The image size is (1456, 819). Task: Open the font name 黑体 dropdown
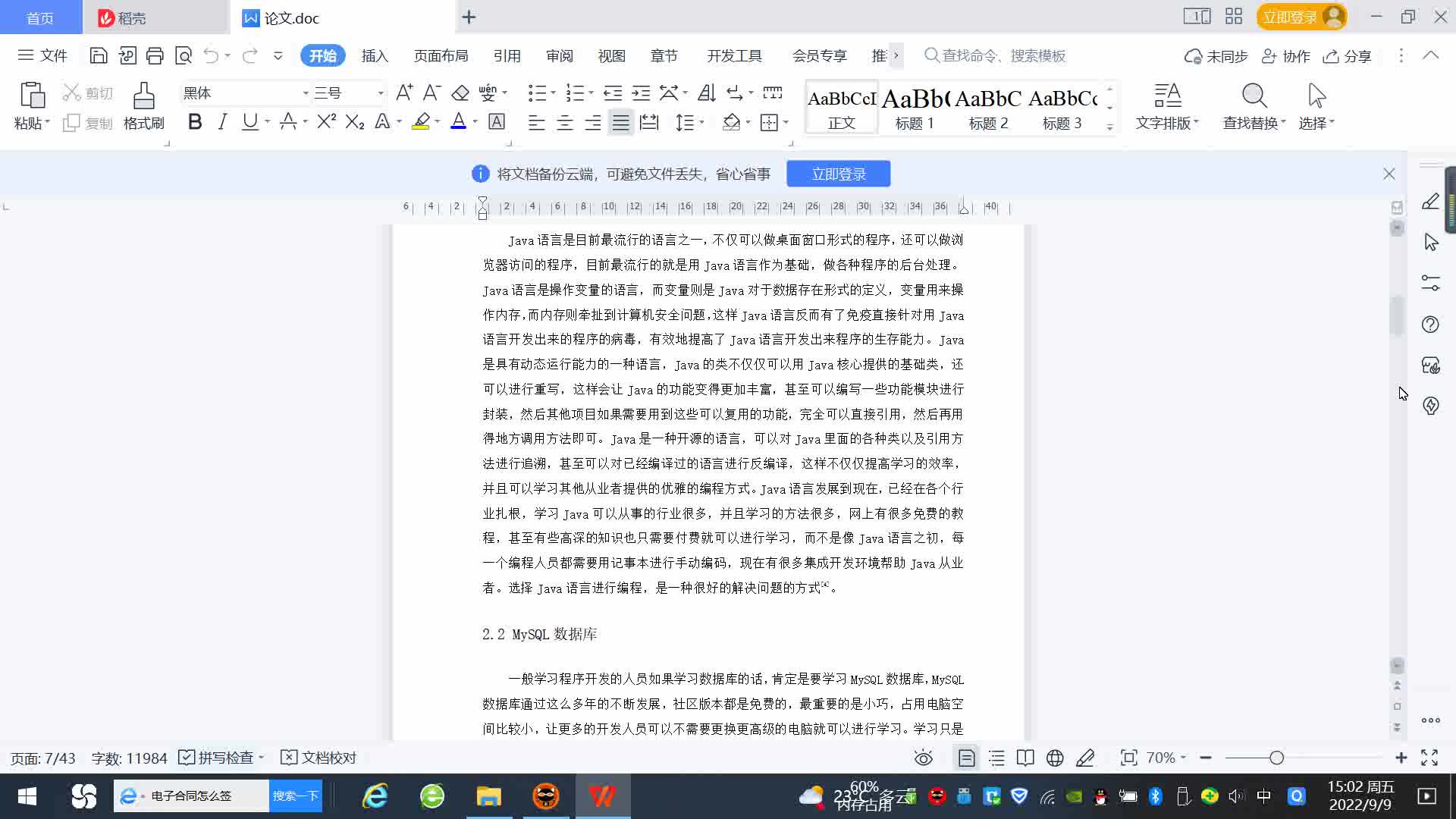pyautogui.click(x=306, y=93)
